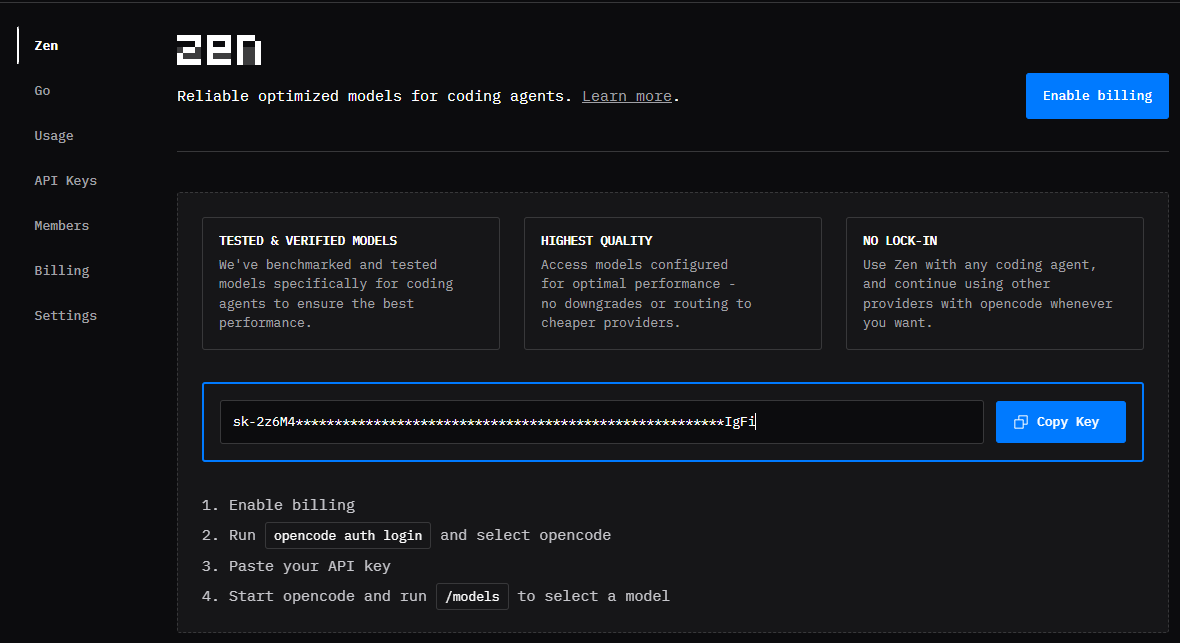Image resolution: width=1180 pixels, height=643 pixels.
Task: Click the copy icon in Copy Key
Action: (x=1020, y=422)
